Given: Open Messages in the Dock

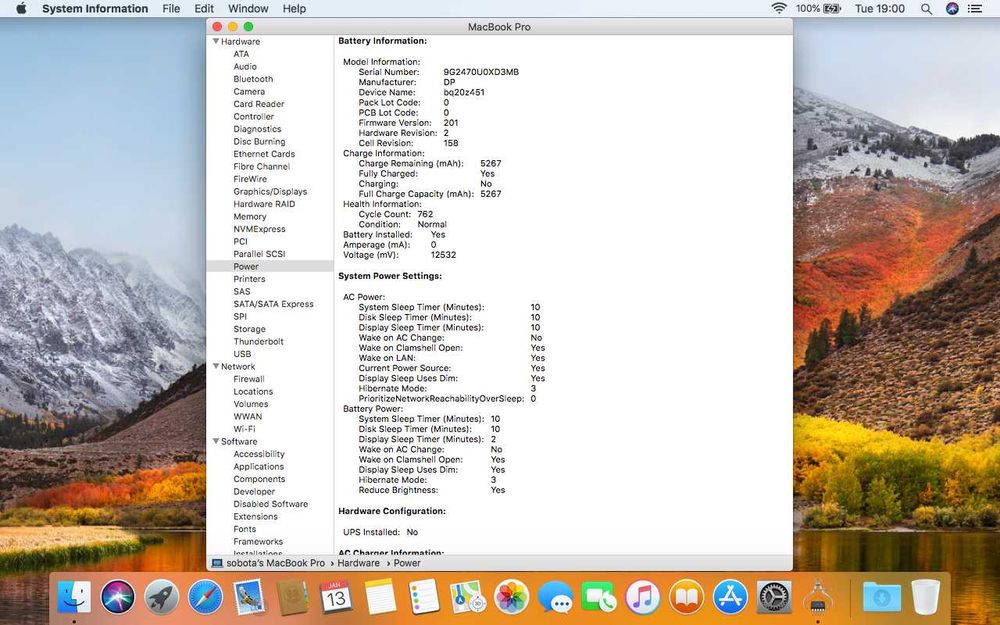Looking at the screenshot, I should click(x=555, y=598).
